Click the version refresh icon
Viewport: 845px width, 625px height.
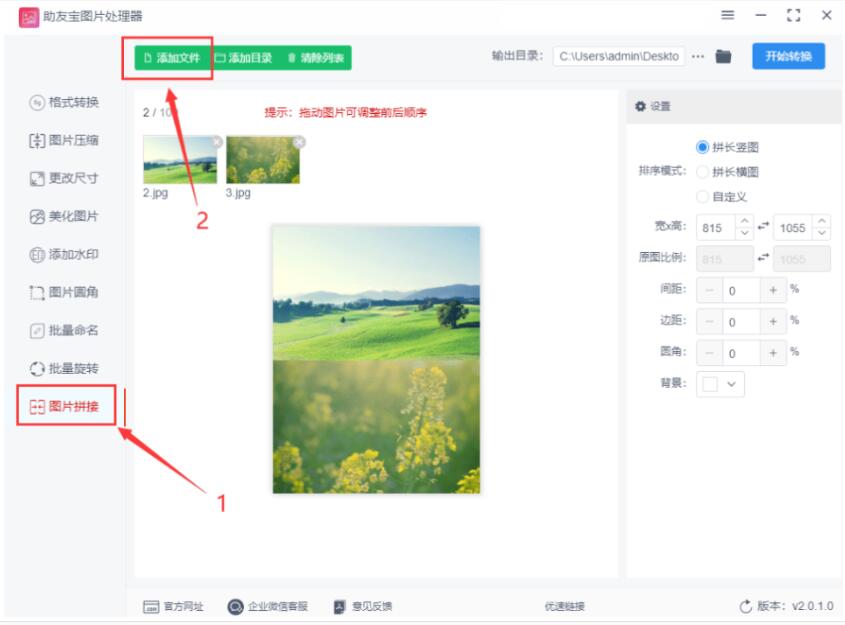click(745, 606)
